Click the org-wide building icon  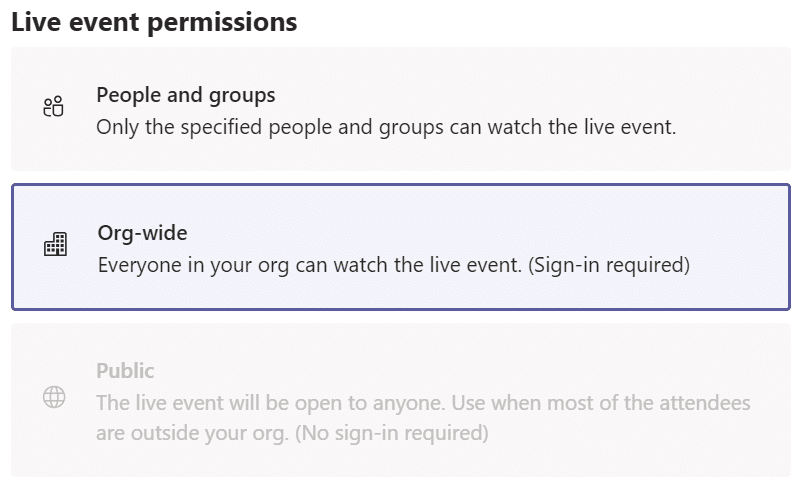[x=55, y=244]
